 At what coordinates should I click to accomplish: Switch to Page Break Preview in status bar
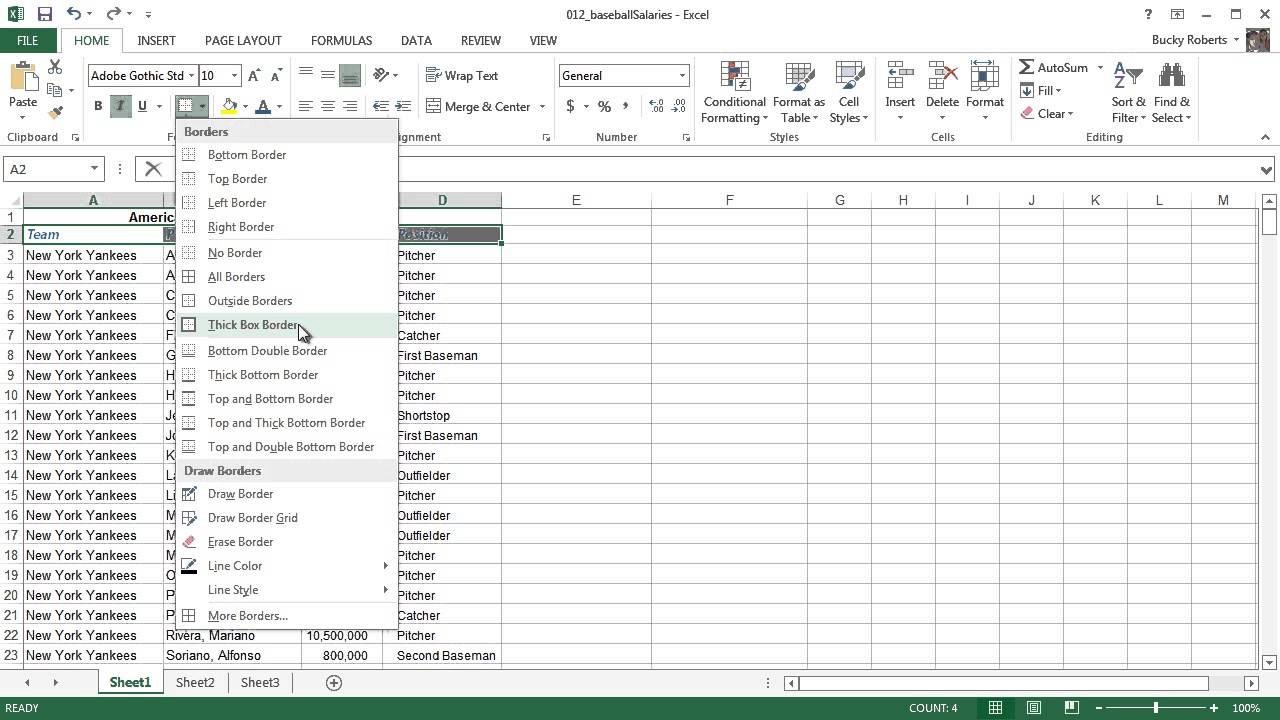(x=1073, y=708)
